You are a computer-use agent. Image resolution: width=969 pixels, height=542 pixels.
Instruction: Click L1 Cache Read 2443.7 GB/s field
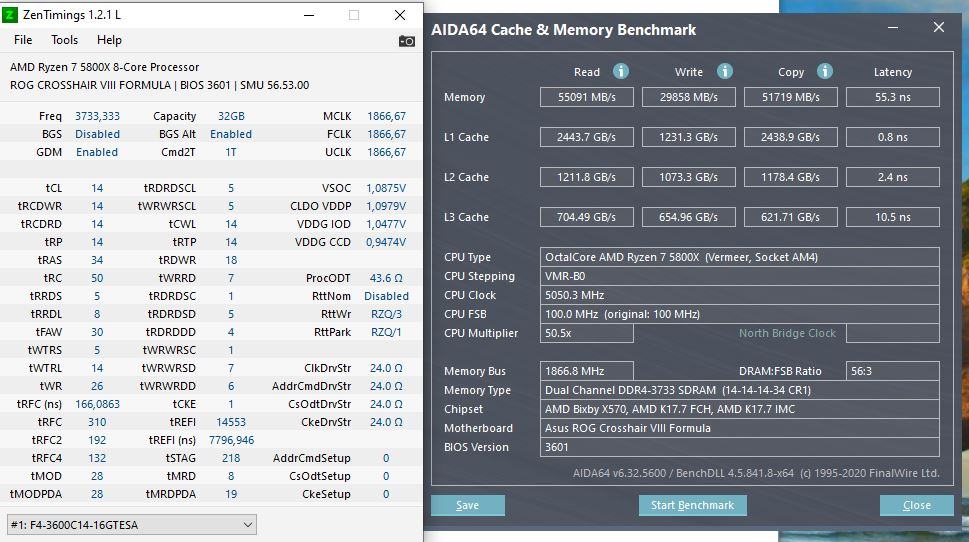[586, 137]
